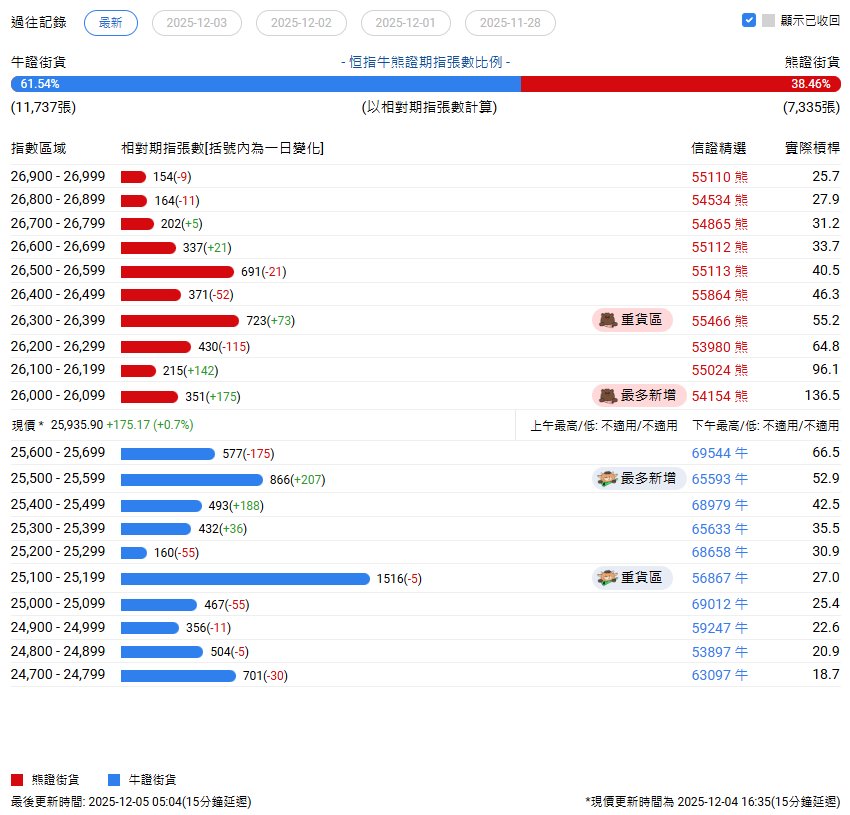Screen dimensions: 850x815
Task: Open bear warrant 55113
Action: click(x=719, y=271)
